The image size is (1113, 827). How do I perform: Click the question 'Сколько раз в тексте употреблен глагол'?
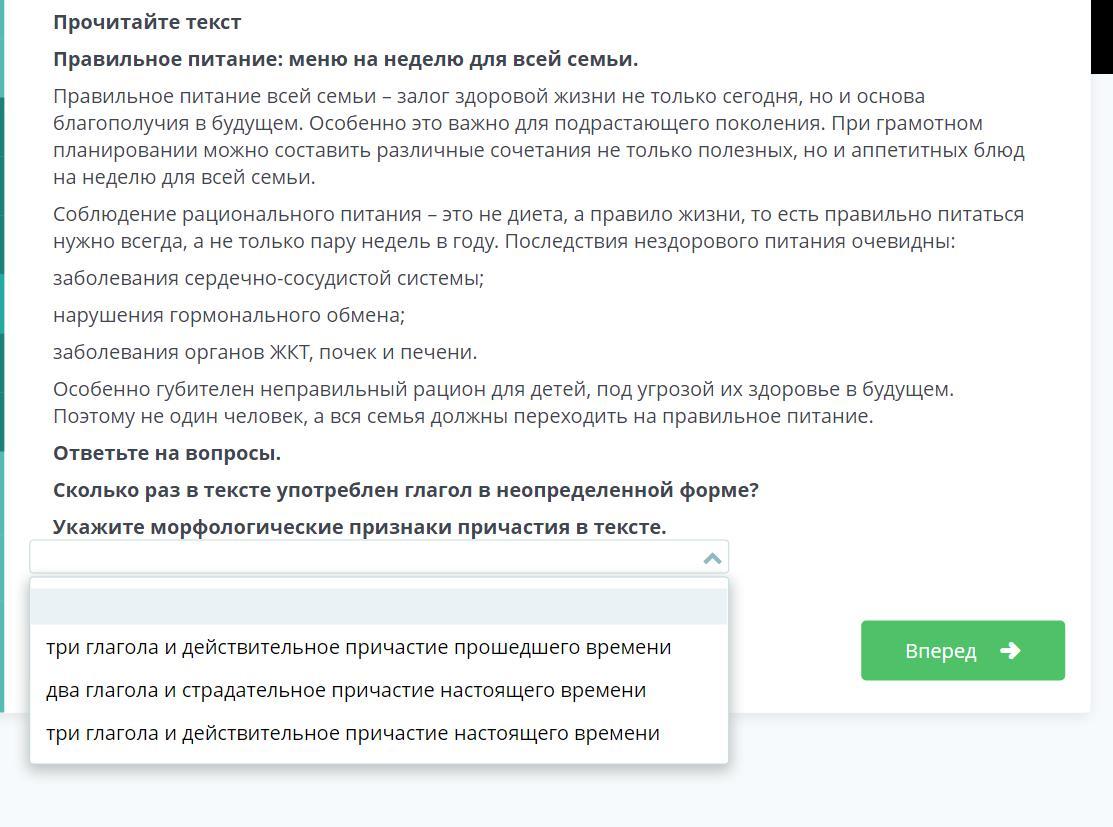(x=405, y=490)
